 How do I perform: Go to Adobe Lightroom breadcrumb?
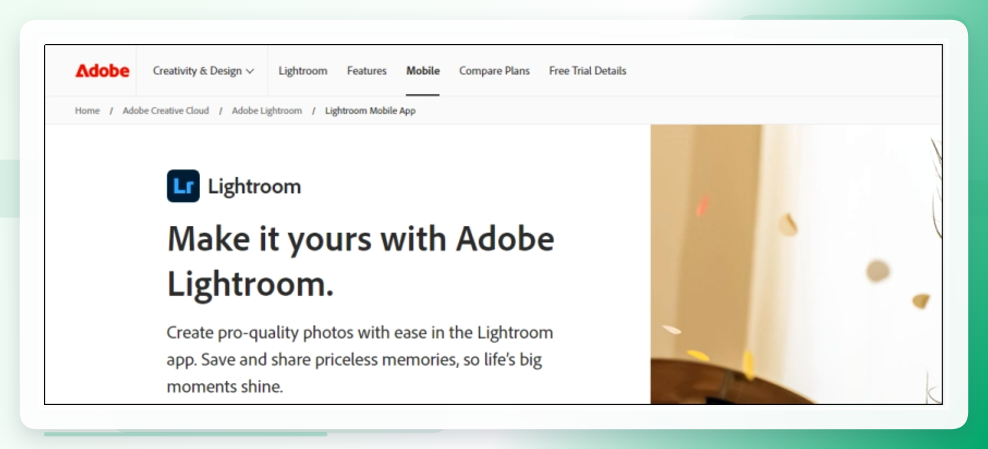267,111
